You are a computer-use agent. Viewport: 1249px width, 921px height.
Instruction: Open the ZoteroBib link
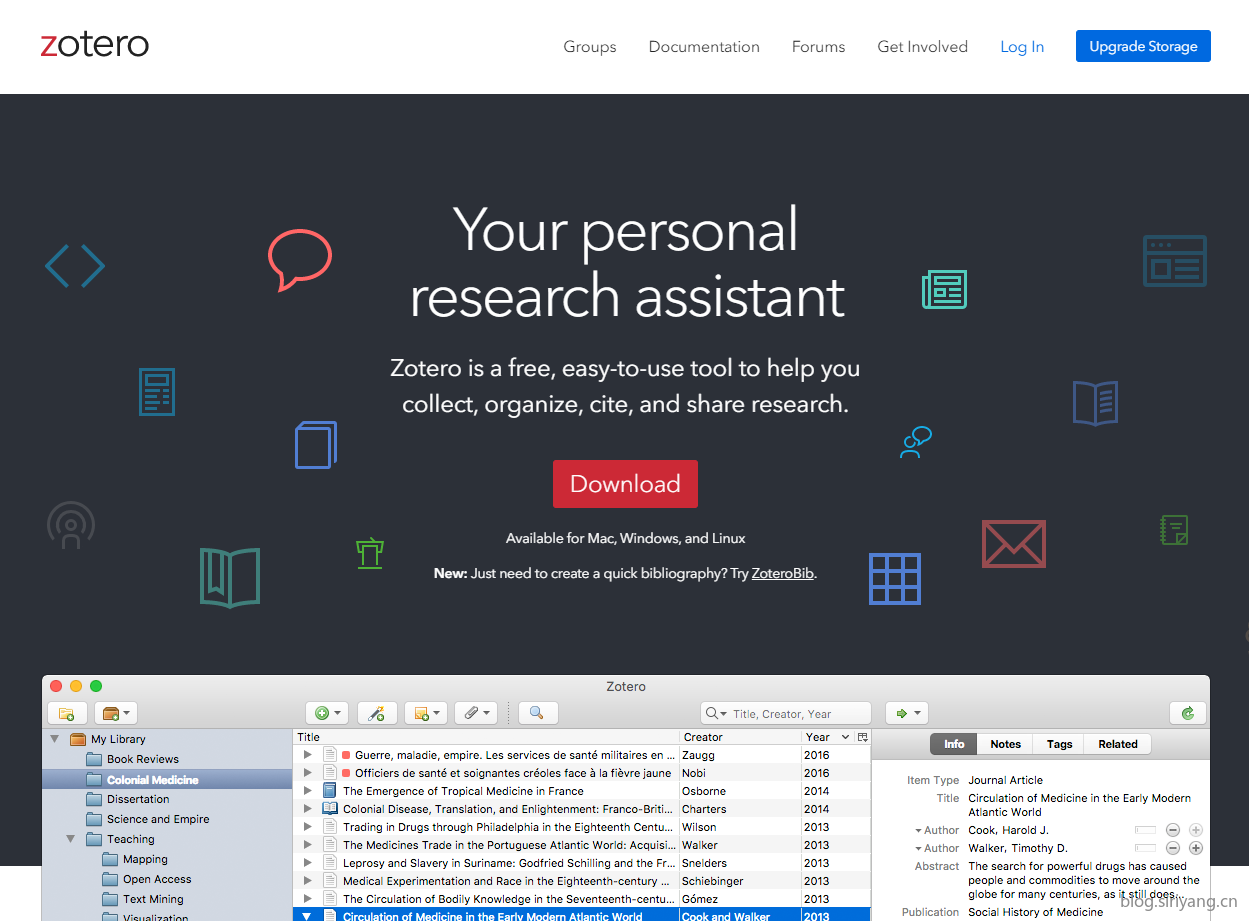click(783, 573)
